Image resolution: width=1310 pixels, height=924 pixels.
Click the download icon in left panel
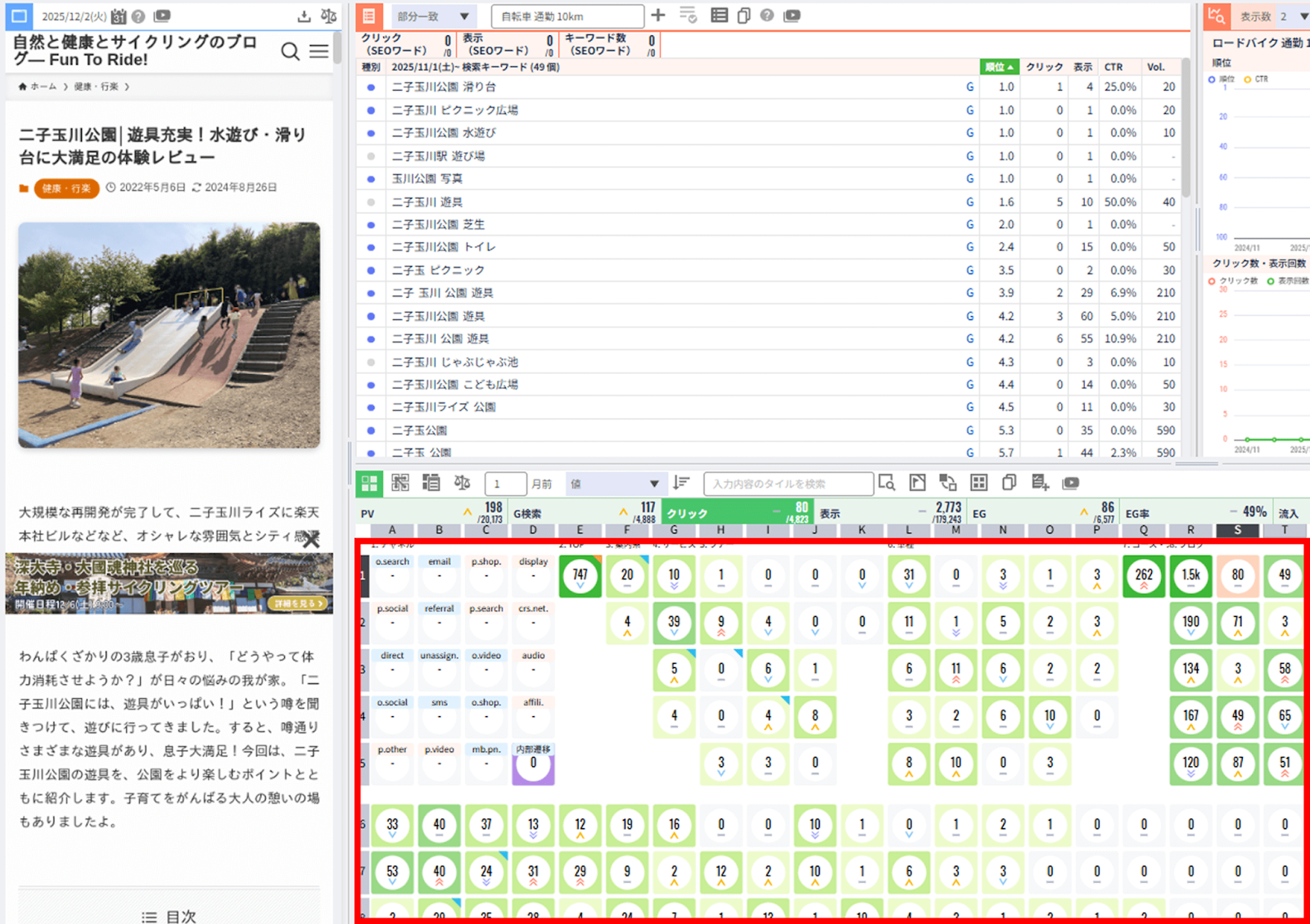click(304, 16)
